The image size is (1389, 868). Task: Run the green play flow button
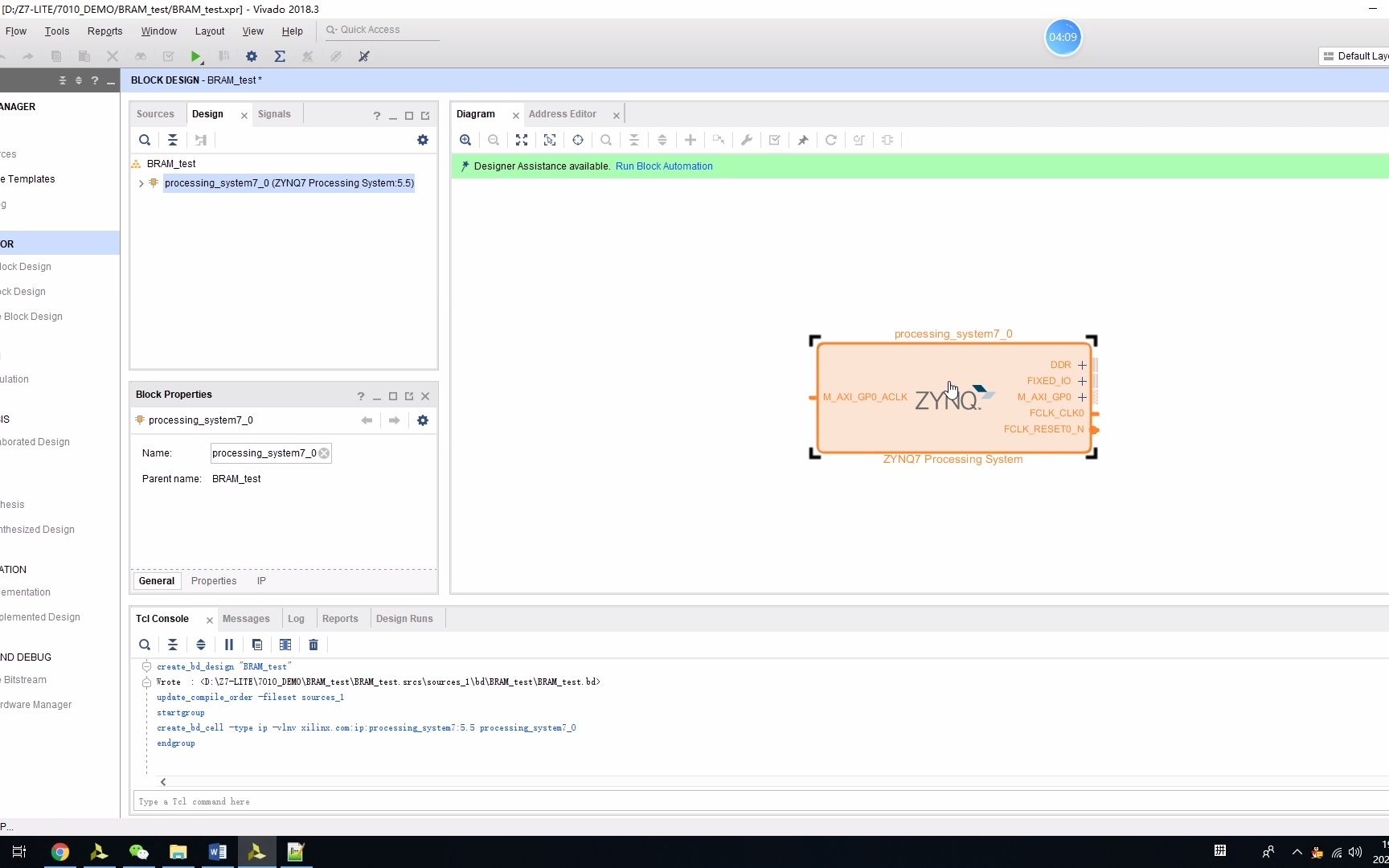click(195, 56)
